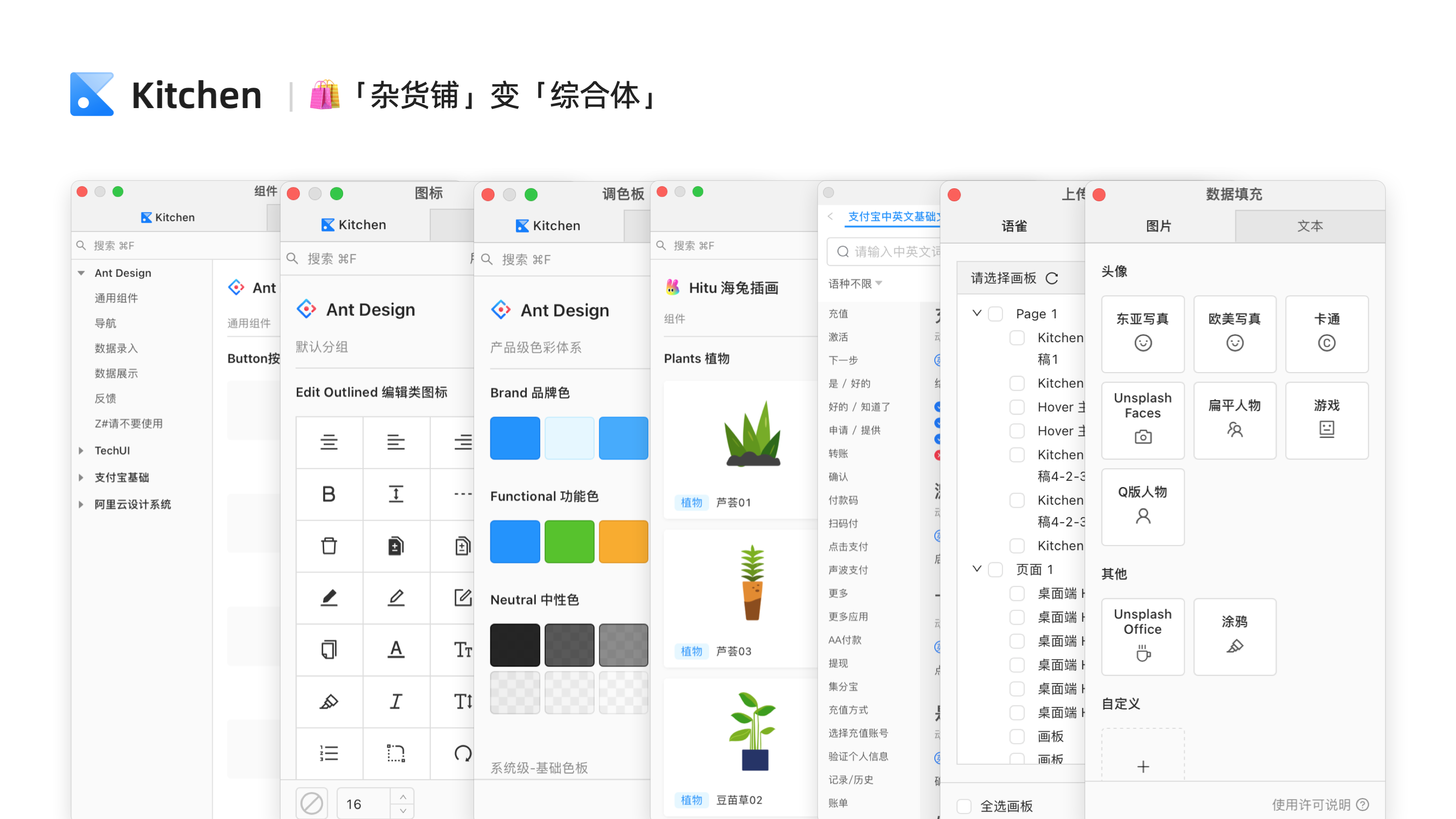Open the 使用许可说明 link

1310,804
